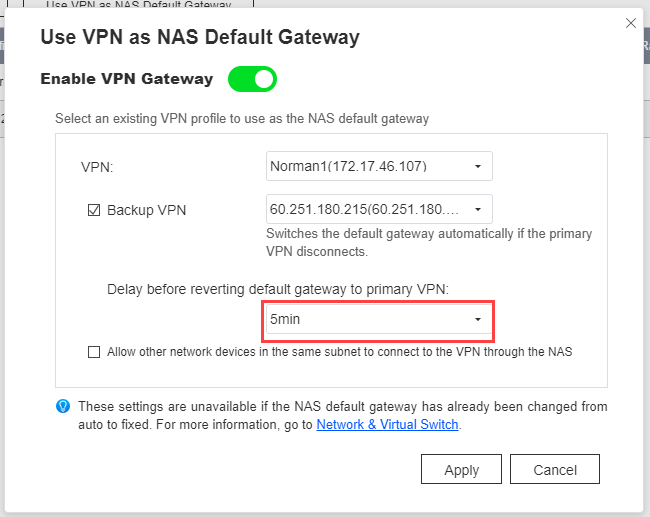Screen dimensions: 650x517
Task: Toggle the Enable VPN Gateway switch
Action: [x=252, y=79]
